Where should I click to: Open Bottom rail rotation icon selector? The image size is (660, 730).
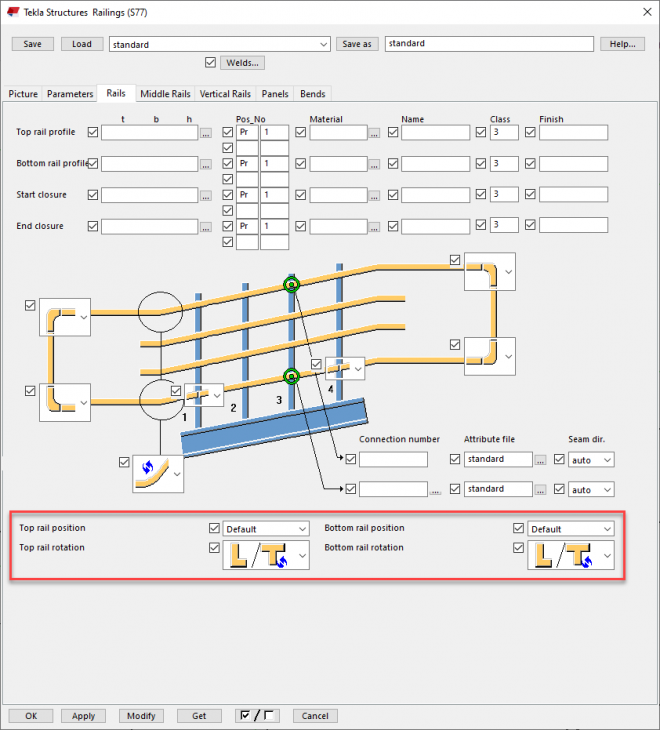click(x=571, y=555)
